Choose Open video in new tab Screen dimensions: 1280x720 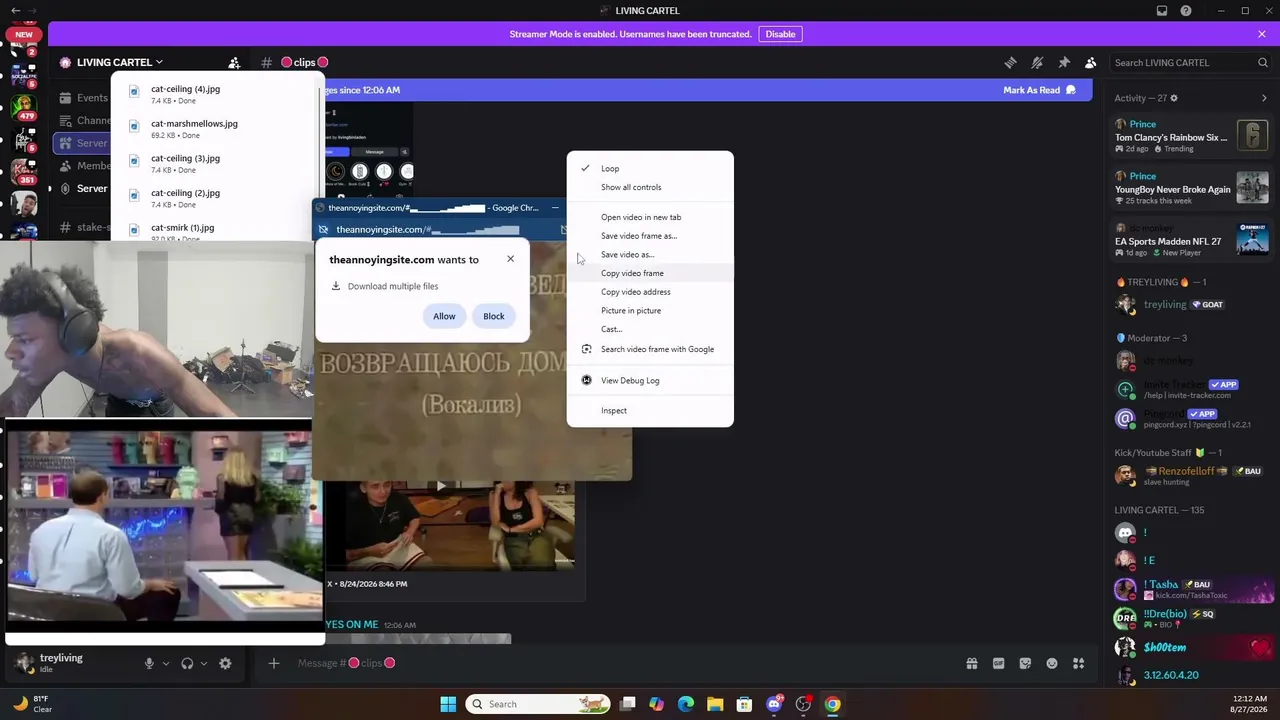[650, 217]
